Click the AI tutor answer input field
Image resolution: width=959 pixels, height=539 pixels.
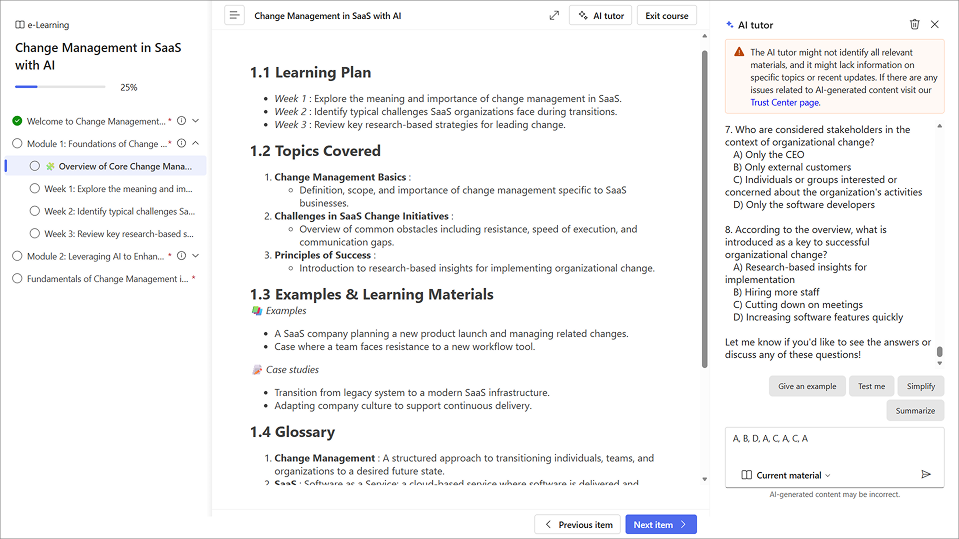(x=834, y=445)
